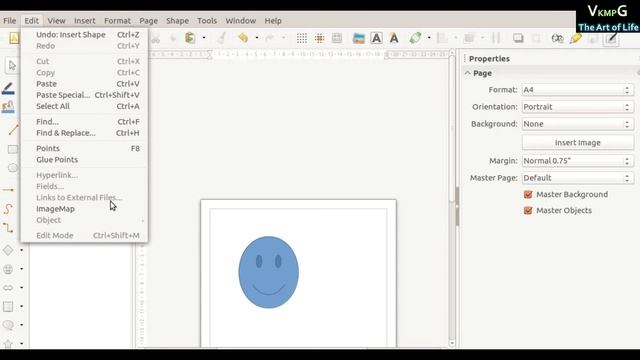Click the Fontwork text icon
Screen dimensions: 640x360
pos(394,38)
